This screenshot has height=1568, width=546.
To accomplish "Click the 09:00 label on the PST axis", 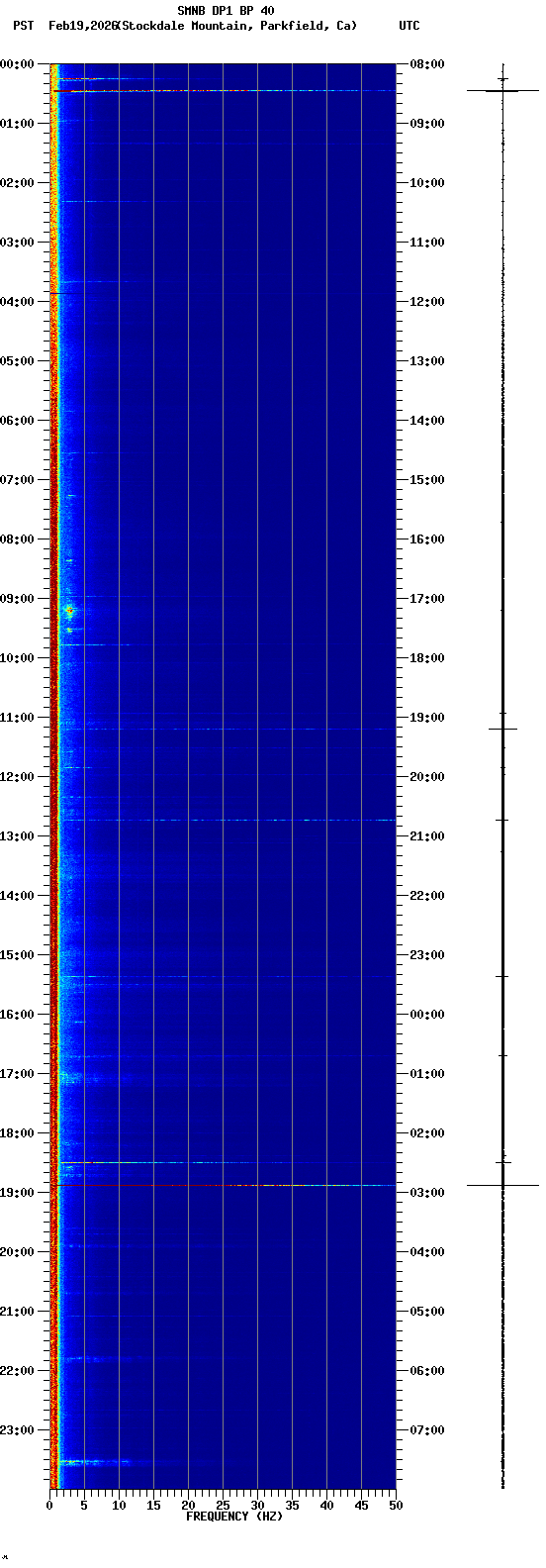I will tap(17, 599).
